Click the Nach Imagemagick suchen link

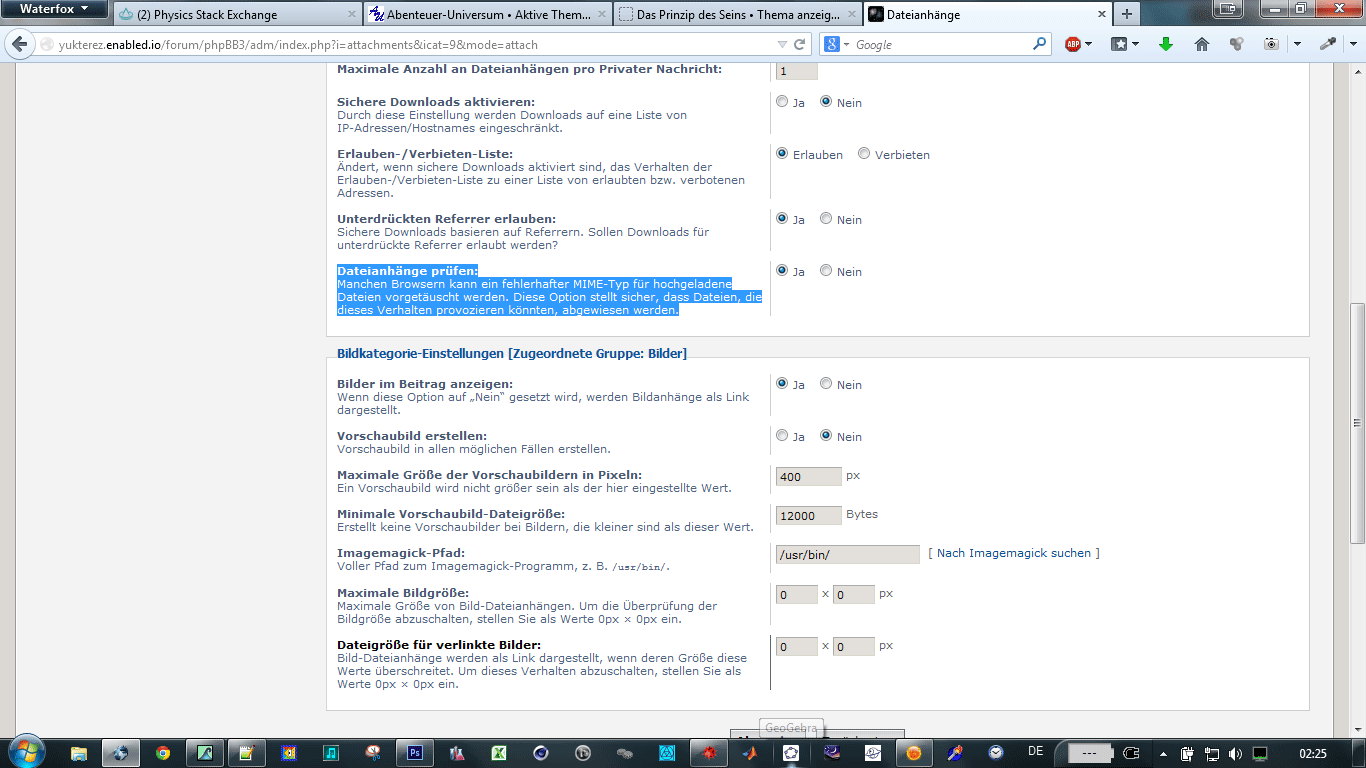pos(1013,553)
